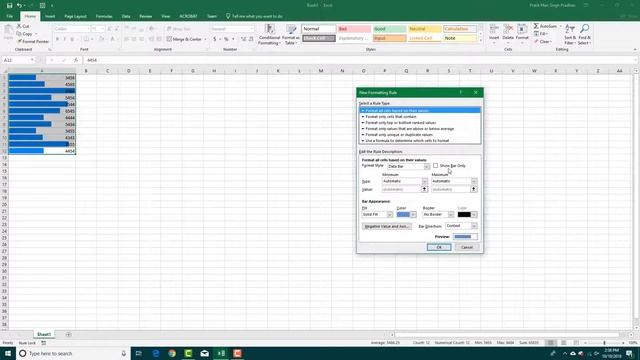The height and width of the screenshot is (360, 640).
Task: Click Negative Value and Axis button
Action: pyautogui.click(x=387, y=226)
